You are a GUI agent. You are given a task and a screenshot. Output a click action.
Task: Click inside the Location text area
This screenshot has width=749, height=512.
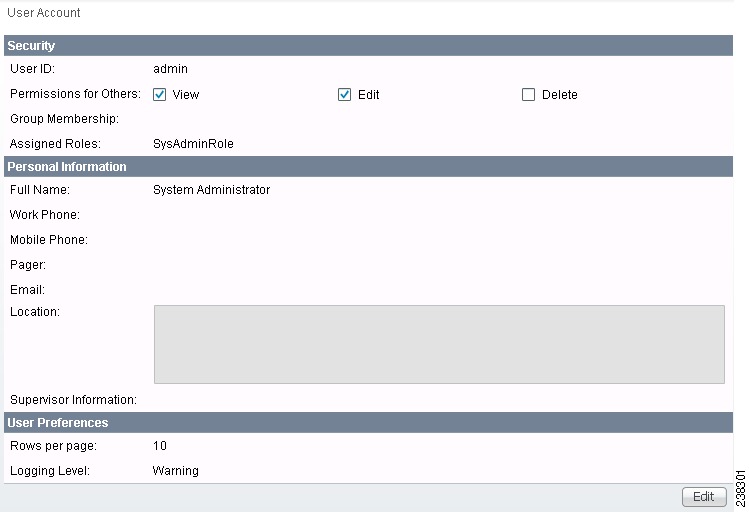[x=439, y=344]
